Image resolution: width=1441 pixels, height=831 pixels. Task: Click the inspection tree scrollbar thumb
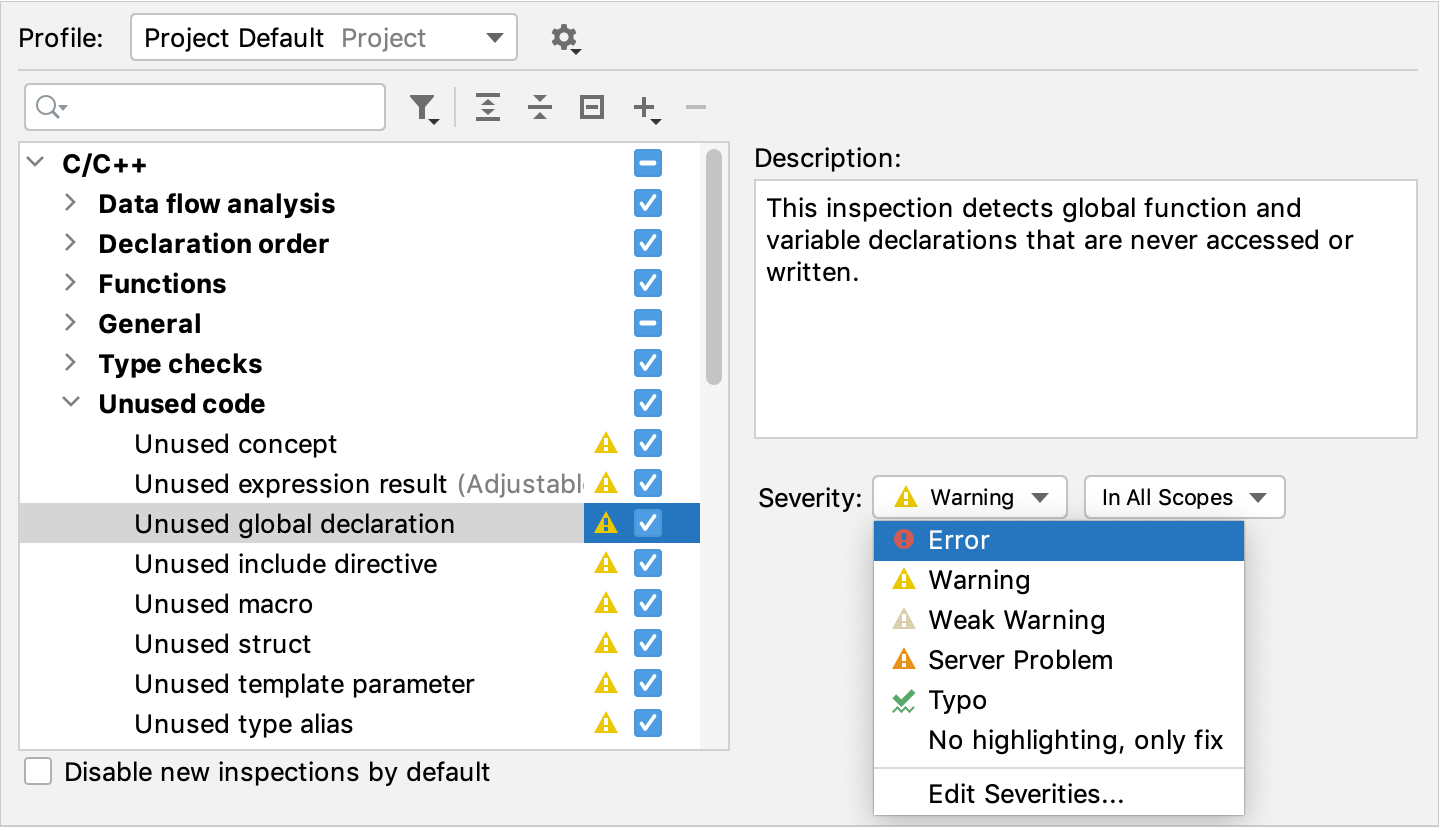(713, 267)
